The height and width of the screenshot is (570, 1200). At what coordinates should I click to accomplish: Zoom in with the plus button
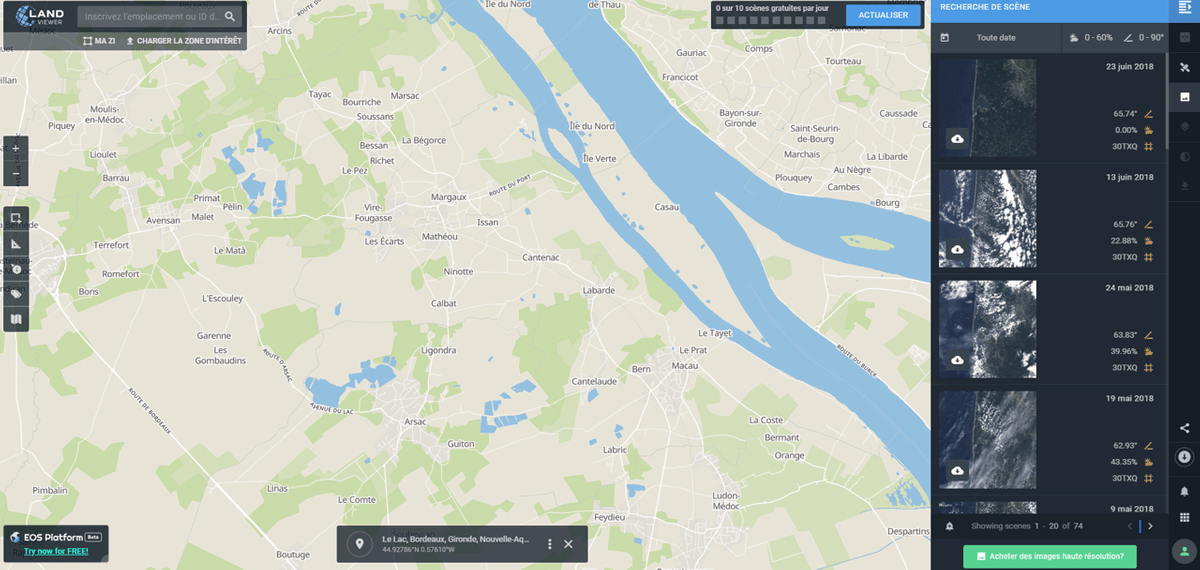coord(15,148)
